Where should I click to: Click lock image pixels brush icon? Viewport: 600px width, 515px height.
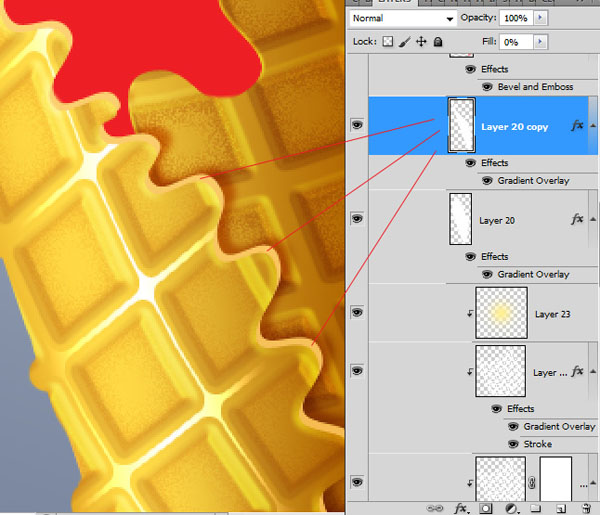pos(405,42)
